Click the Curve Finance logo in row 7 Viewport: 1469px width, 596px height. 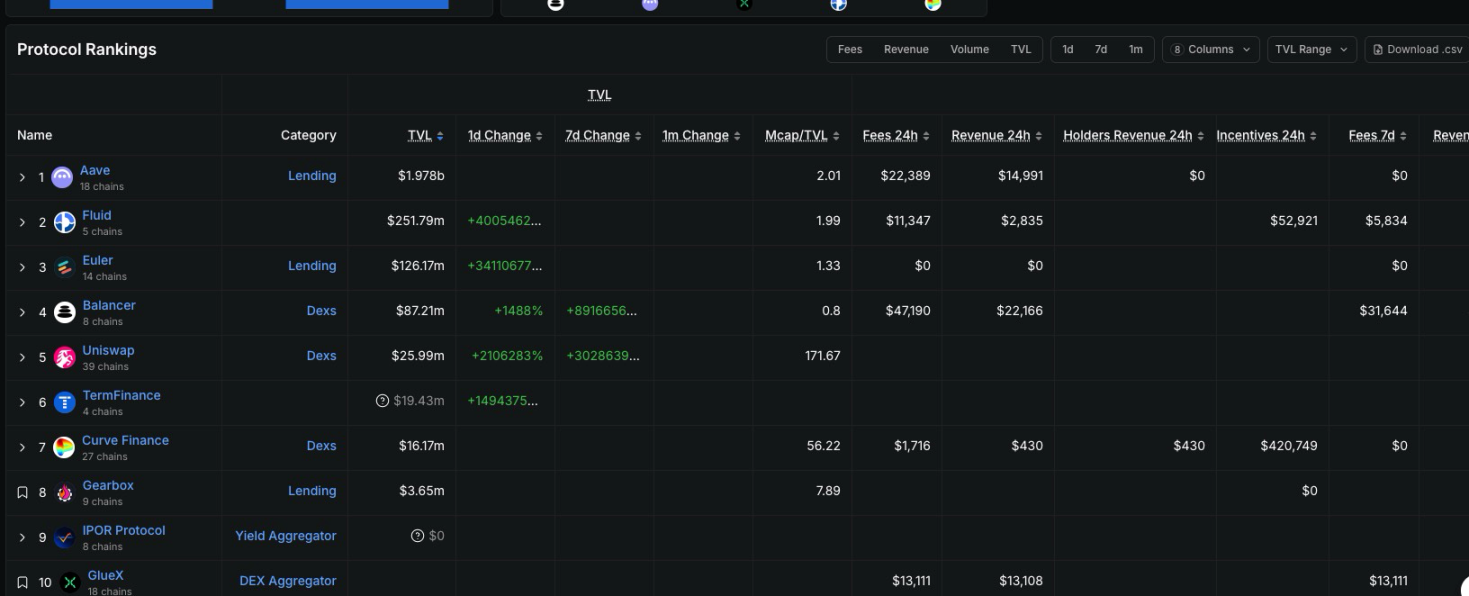(x=65, y=446)
